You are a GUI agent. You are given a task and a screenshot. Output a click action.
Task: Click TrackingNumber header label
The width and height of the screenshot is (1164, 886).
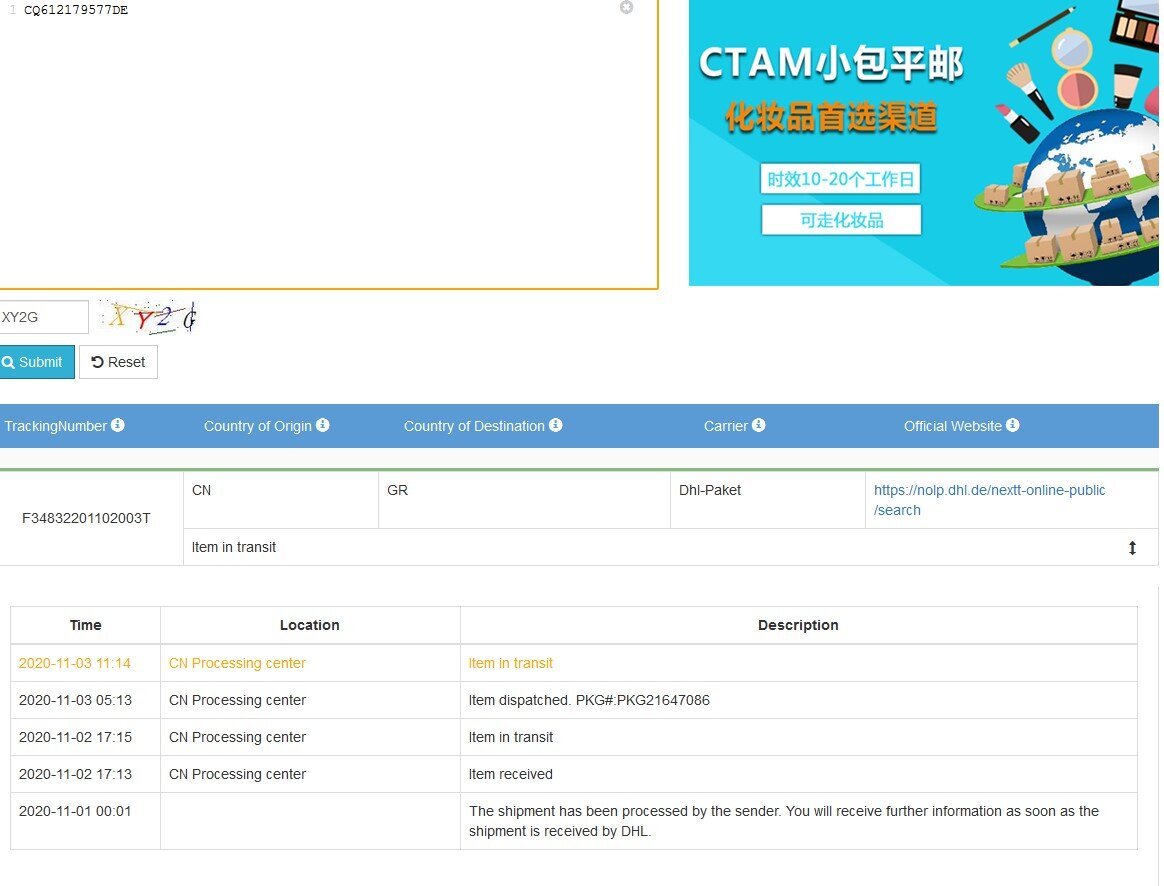tap(56, 426)
